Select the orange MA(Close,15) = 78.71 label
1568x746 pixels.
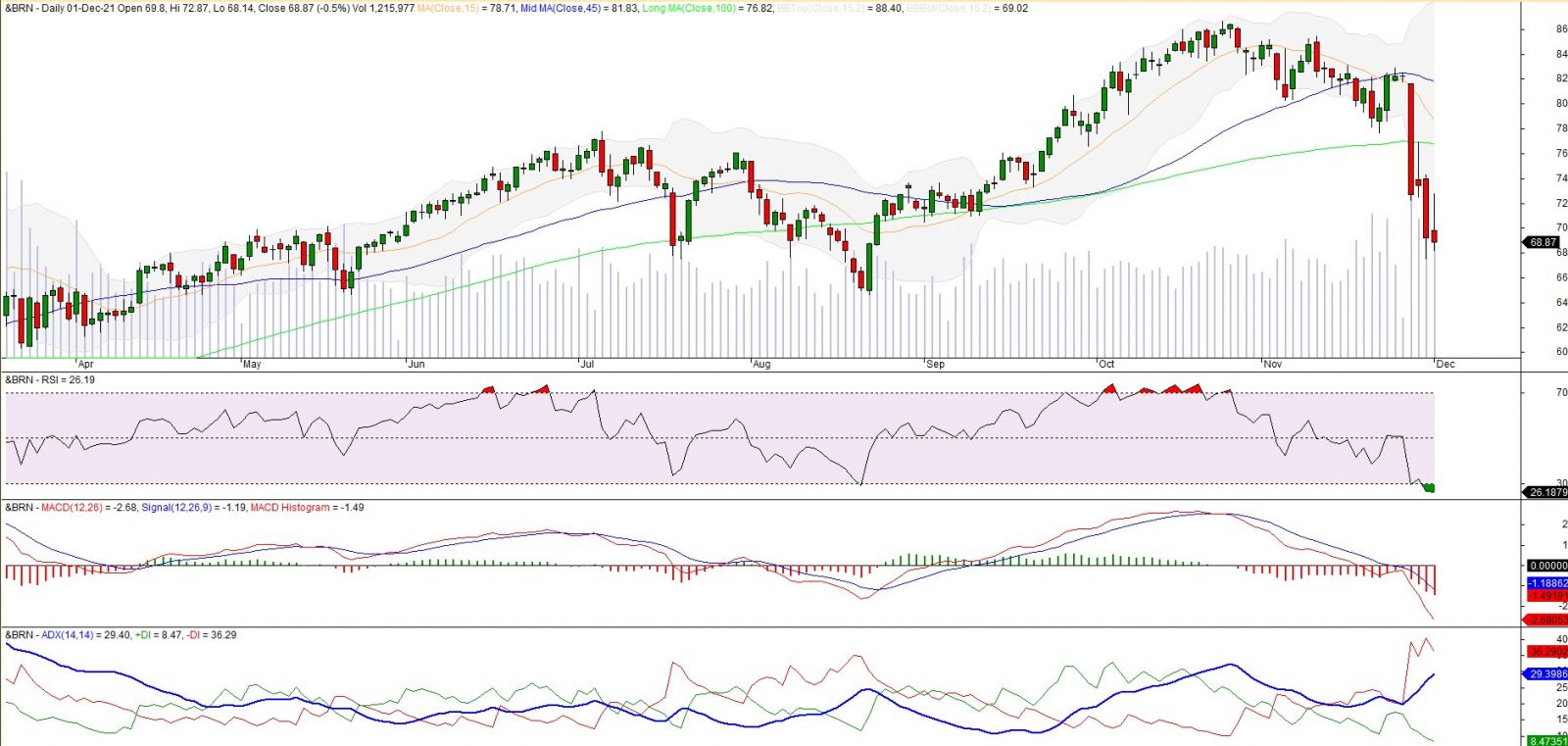pos(466,8)
